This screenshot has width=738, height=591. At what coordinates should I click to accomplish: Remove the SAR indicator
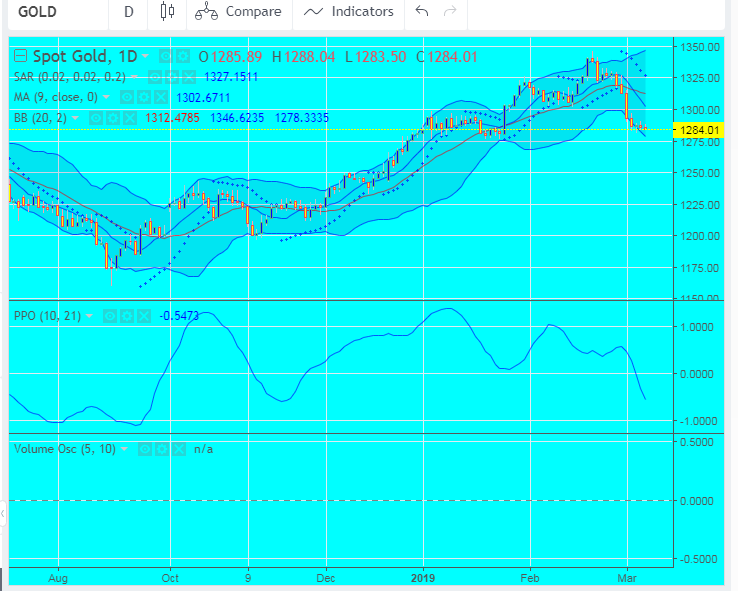[x=189, y=77]
